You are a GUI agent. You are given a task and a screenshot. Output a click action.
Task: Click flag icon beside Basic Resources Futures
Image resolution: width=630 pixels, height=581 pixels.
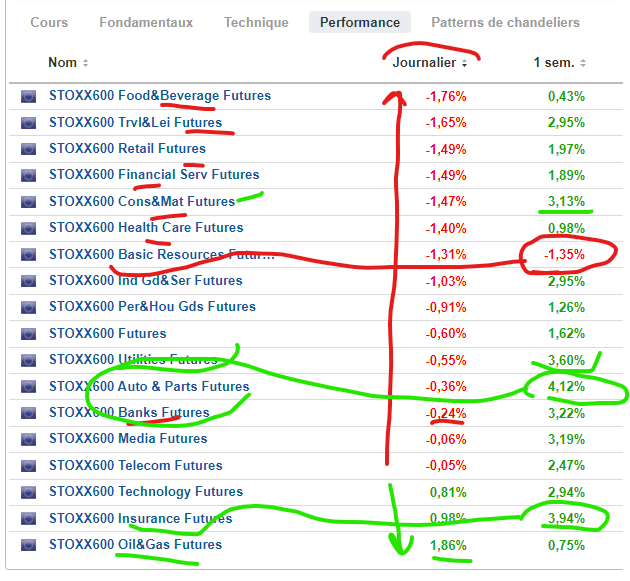(28, 254)
